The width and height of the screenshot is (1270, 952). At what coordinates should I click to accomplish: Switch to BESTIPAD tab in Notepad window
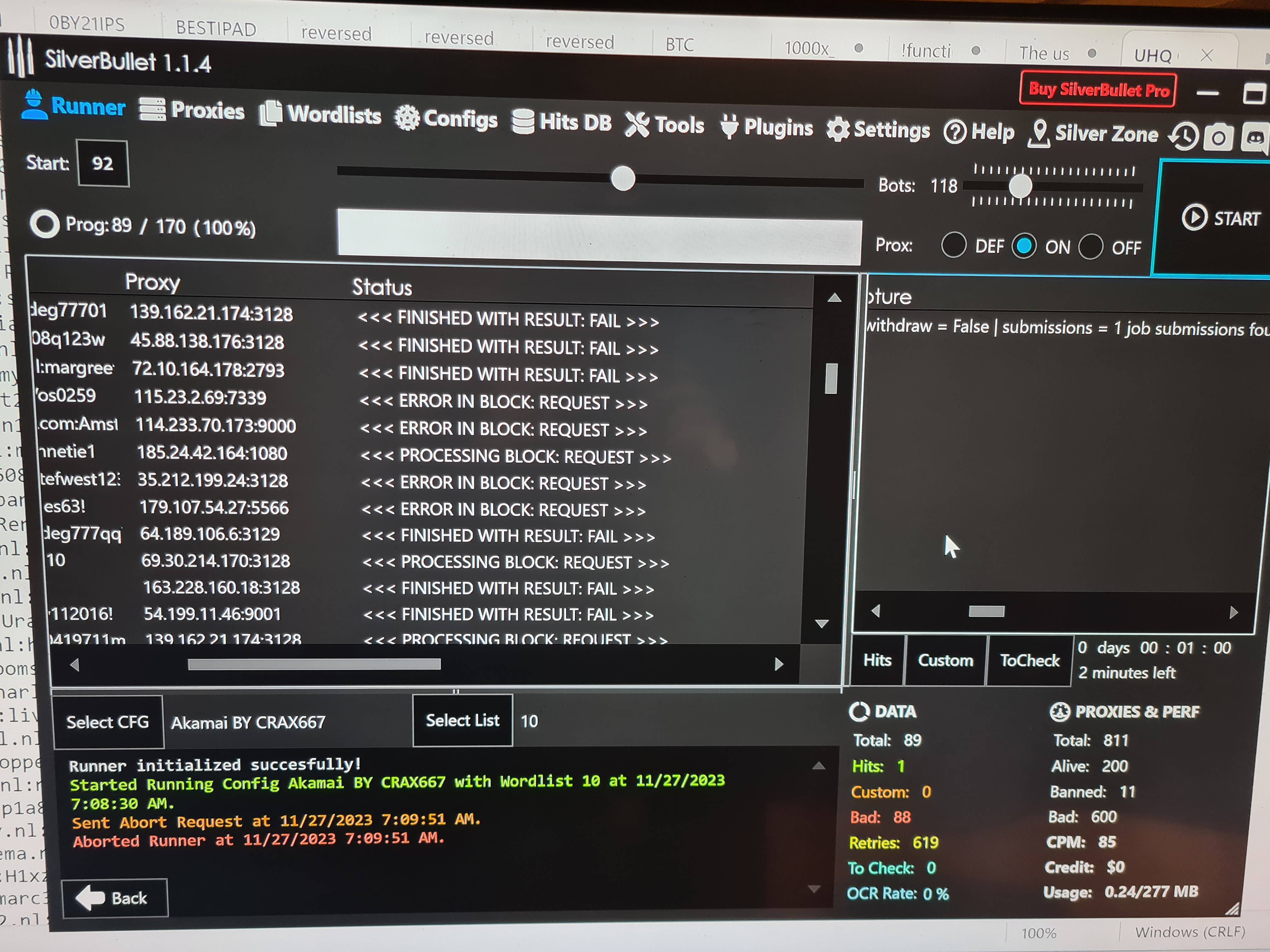coord(216,28)
